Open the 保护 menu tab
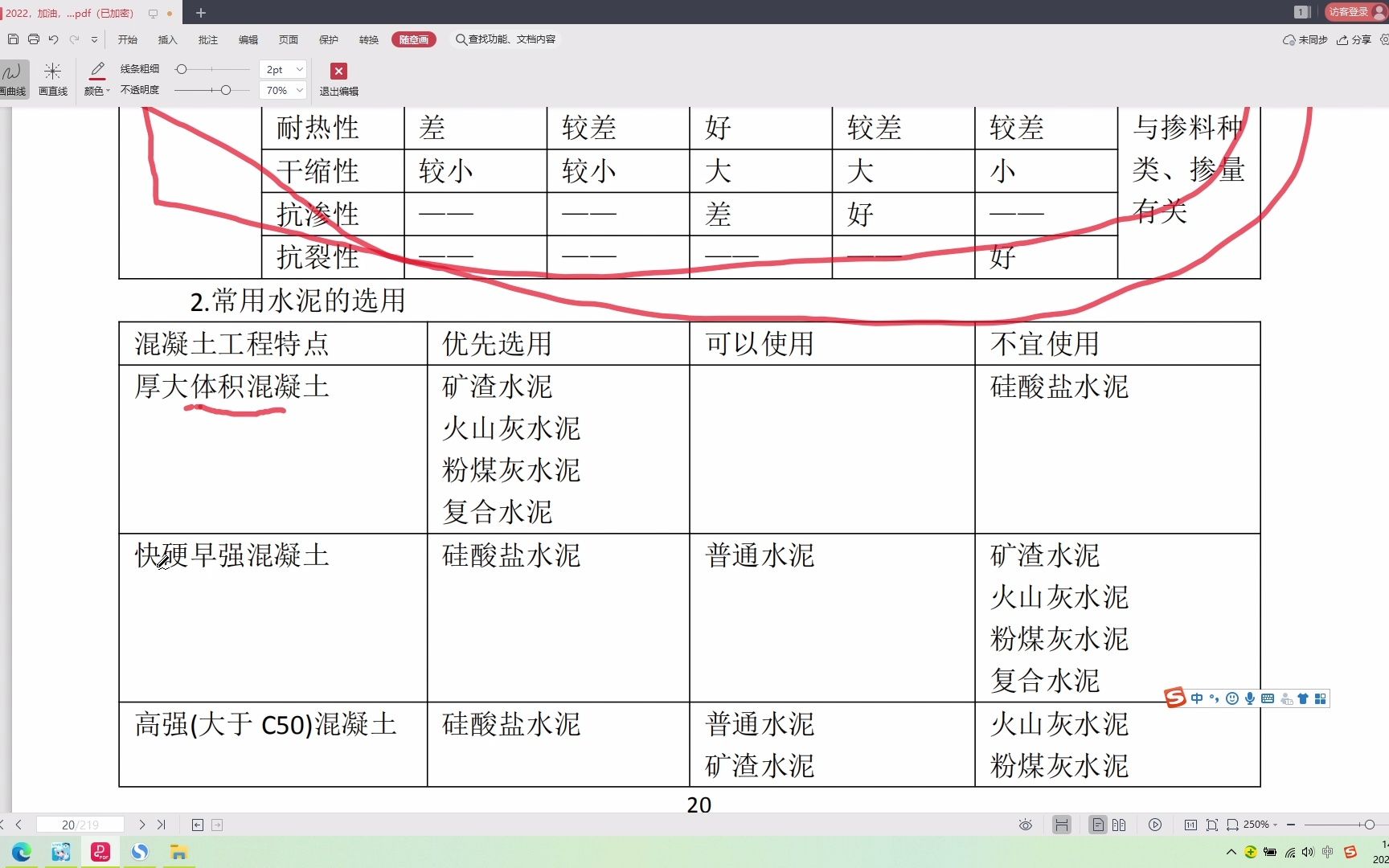1389x868 pixels. 329,39
